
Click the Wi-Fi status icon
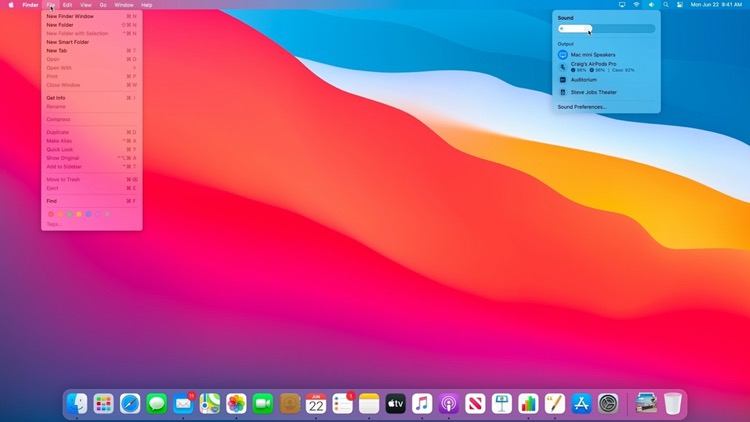(x=636, y=5)
